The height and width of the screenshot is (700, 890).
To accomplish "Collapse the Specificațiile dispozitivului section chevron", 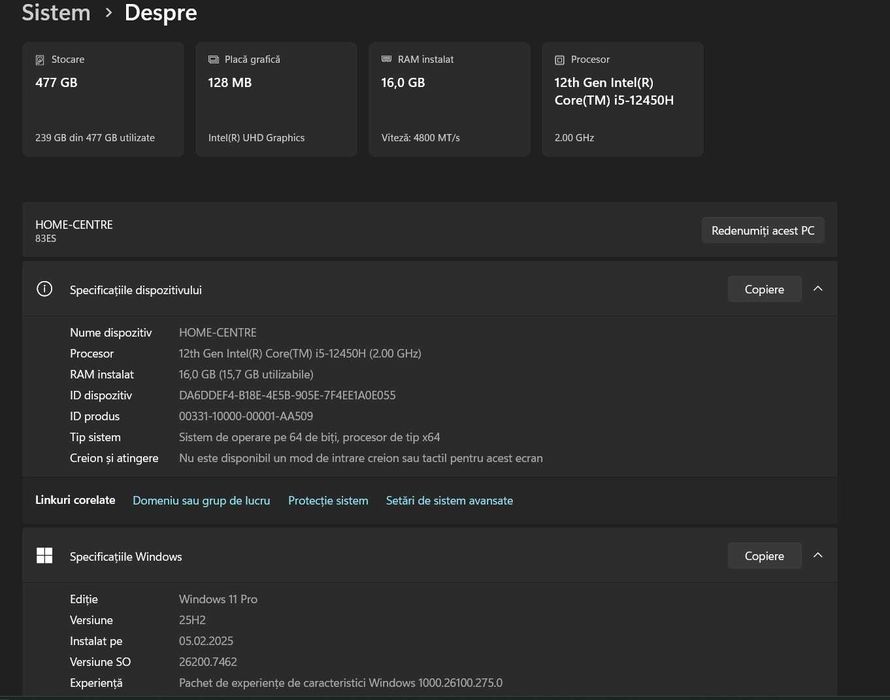I will [818, 289].
